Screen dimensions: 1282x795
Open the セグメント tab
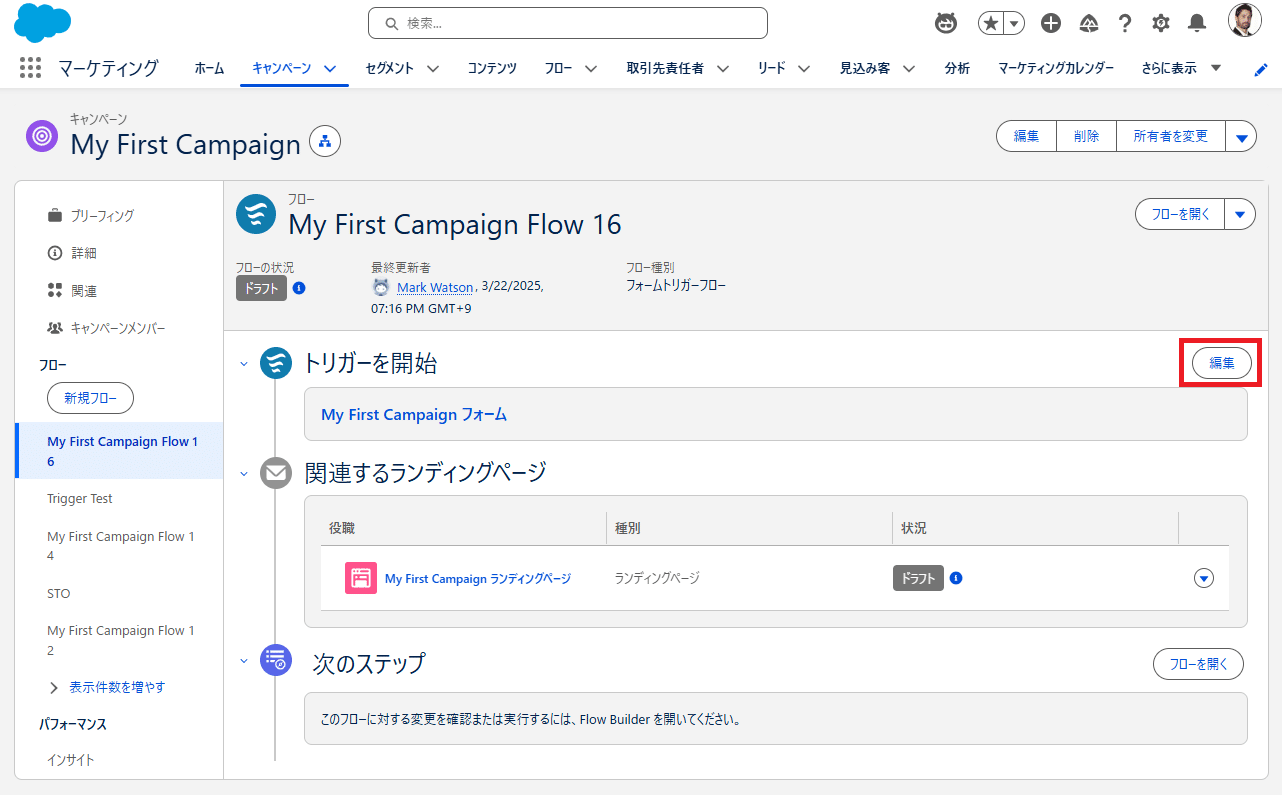389,68
